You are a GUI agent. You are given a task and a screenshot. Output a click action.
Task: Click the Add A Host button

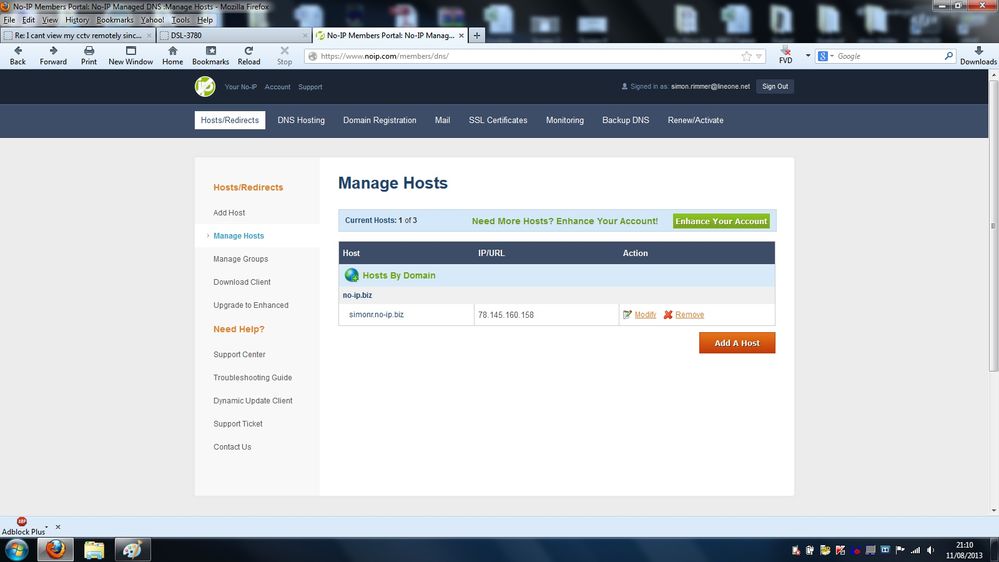[737, 343]
